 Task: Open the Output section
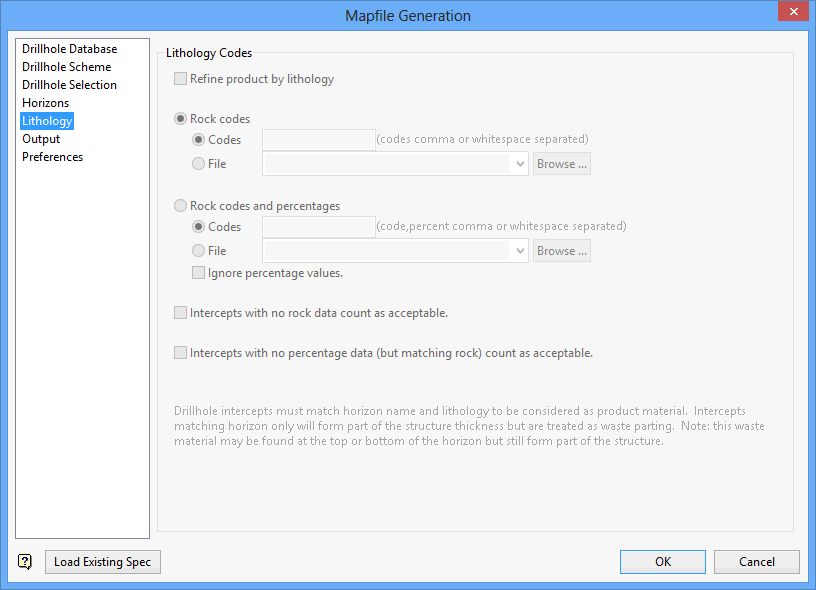41,139
